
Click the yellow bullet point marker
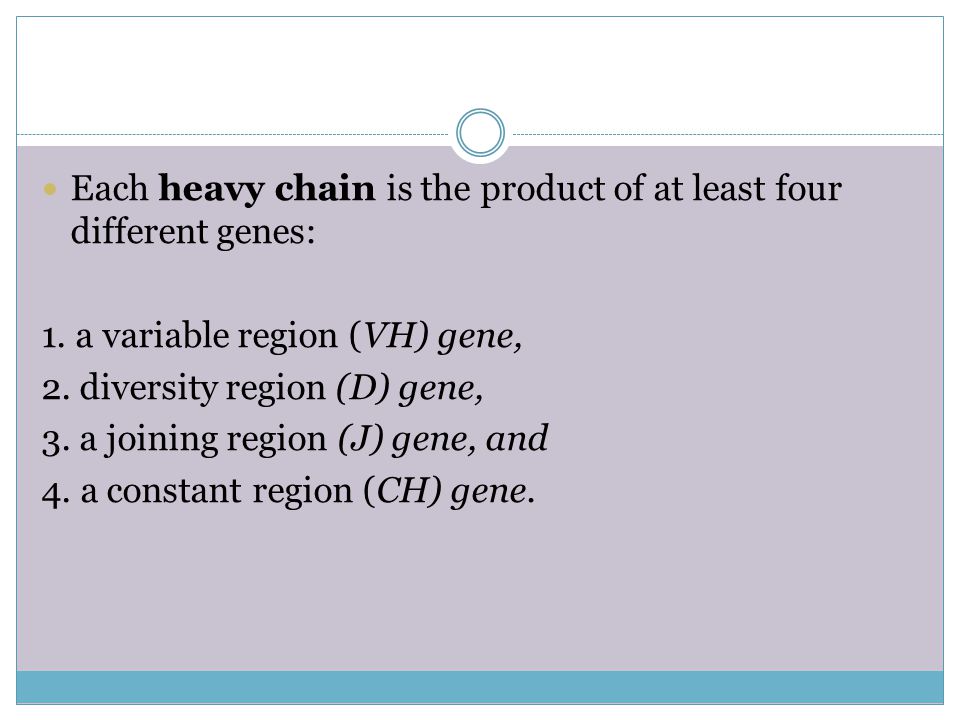pos(51,189)
